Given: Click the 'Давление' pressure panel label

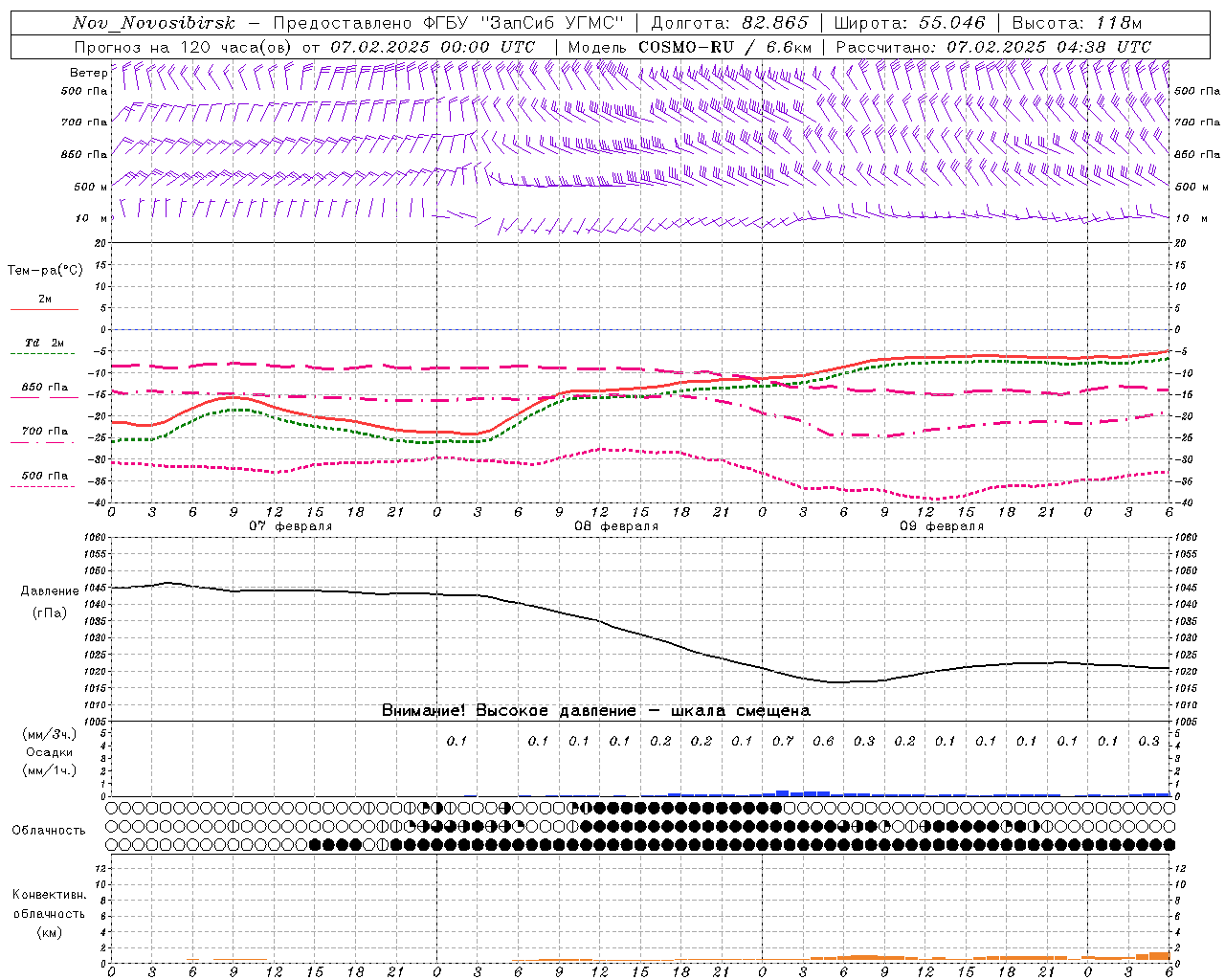Looking at the screenshot, I should (50, 590).
